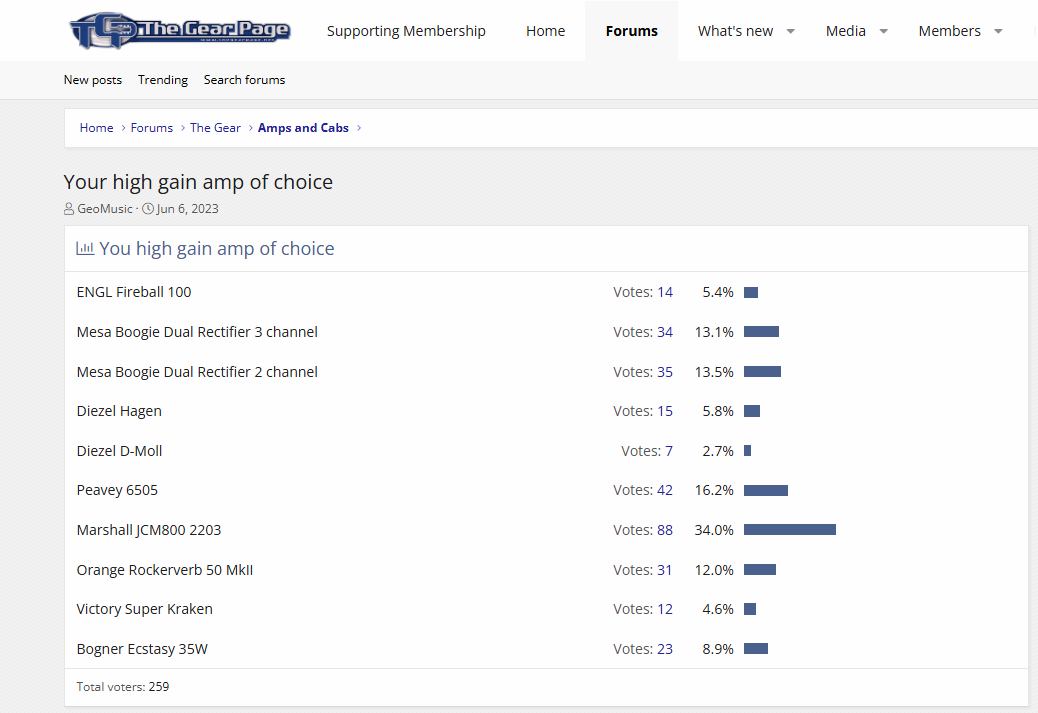Open Trending threads

click(x=163, y=79)
